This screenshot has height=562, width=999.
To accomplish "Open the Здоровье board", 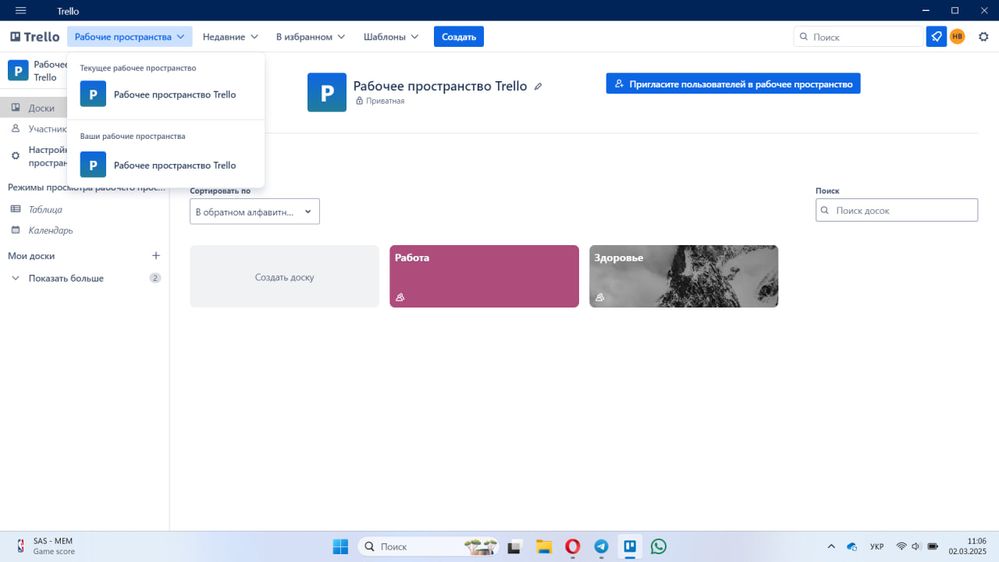I will (x=684, y=277).
